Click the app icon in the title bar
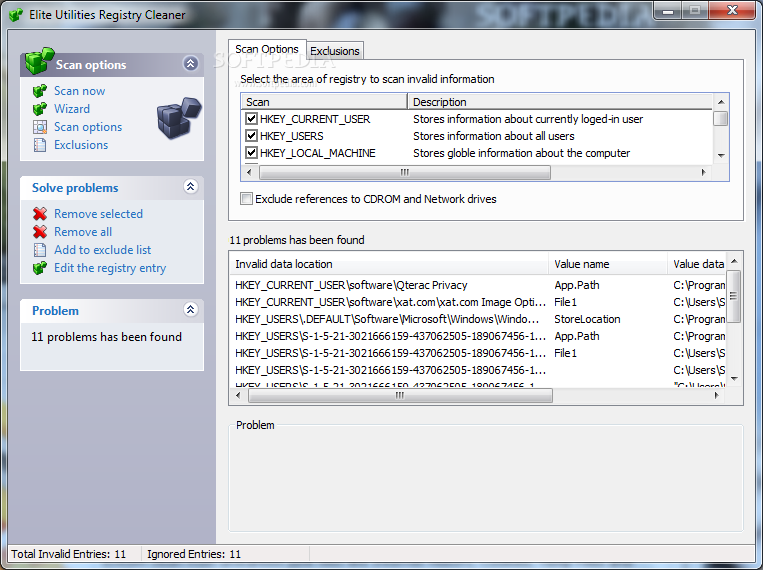The image size is (763, 570). pos(16,15)
